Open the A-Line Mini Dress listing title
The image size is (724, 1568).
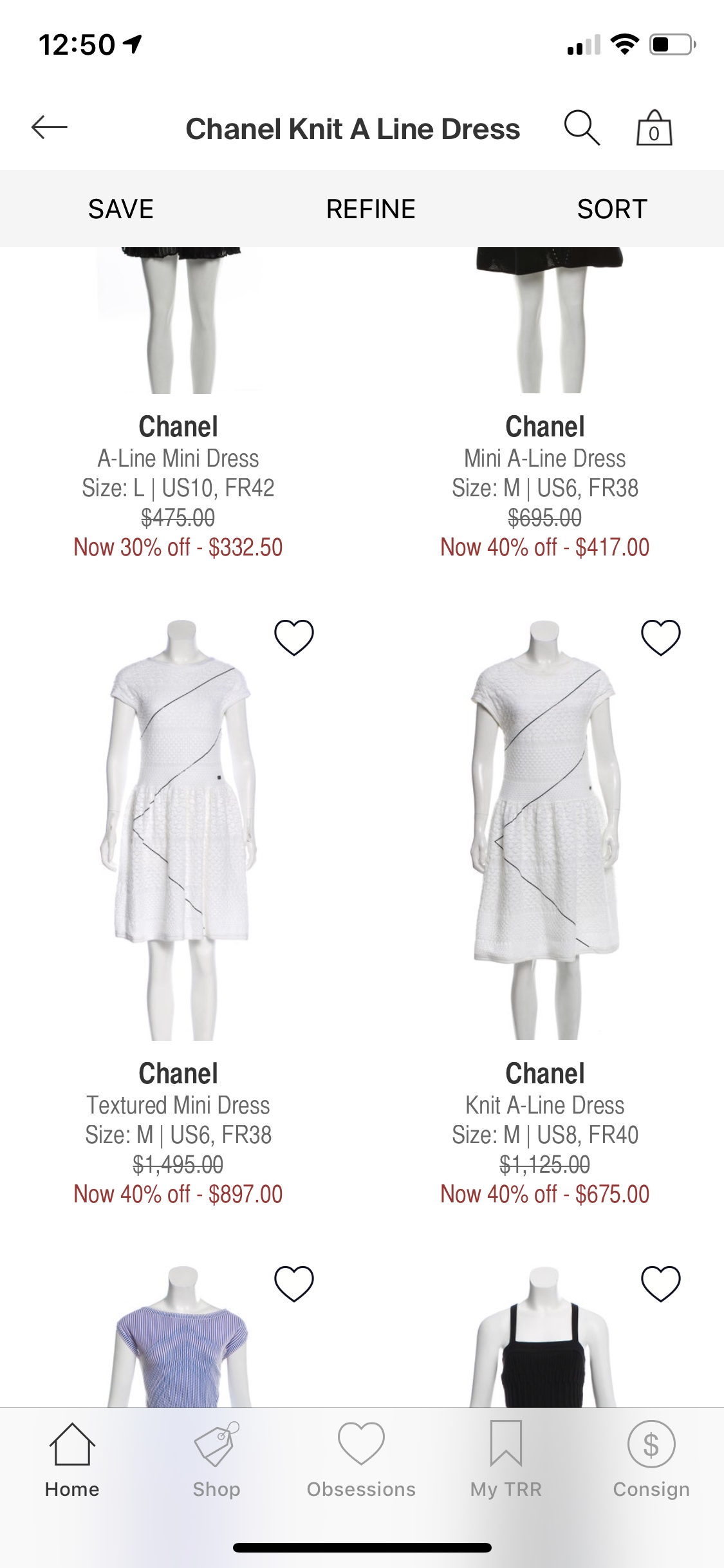(x=178, y=458)
